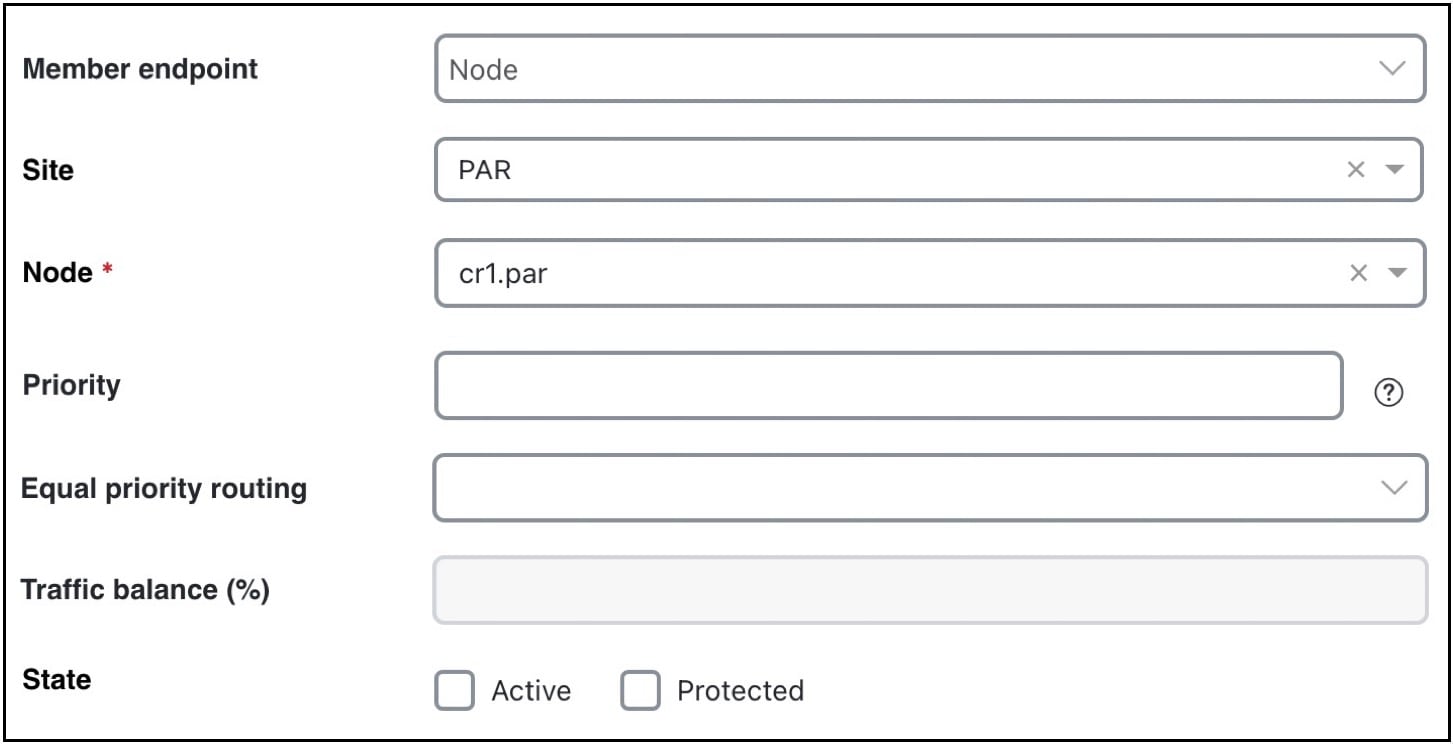The height and width of the screenshot is (747, 1453).
Task: Click inside the Priority input field
Action: pos(890,385)
